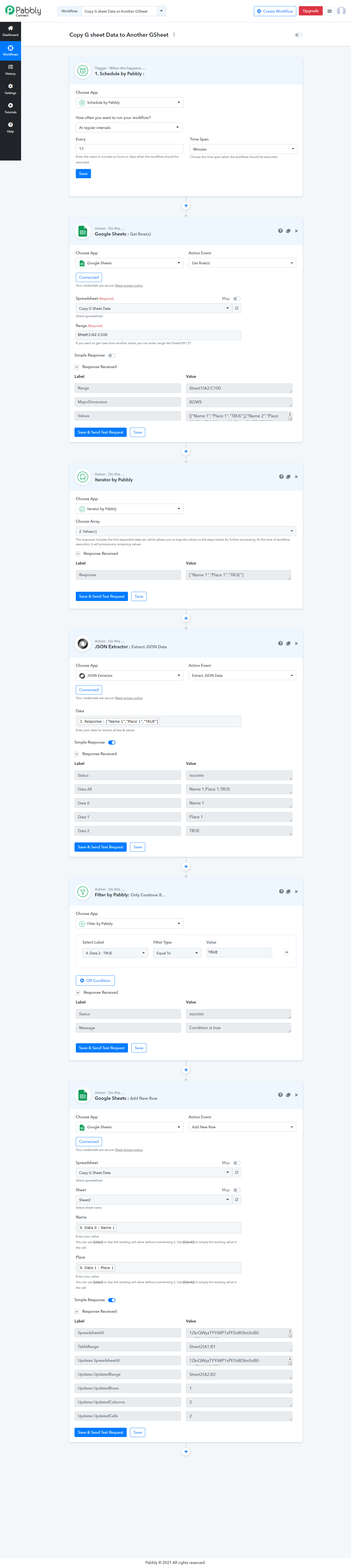This screenshot has width=351, height=1568.
Task: Add a step after the Schedule trigger
Action: (186, 206)
